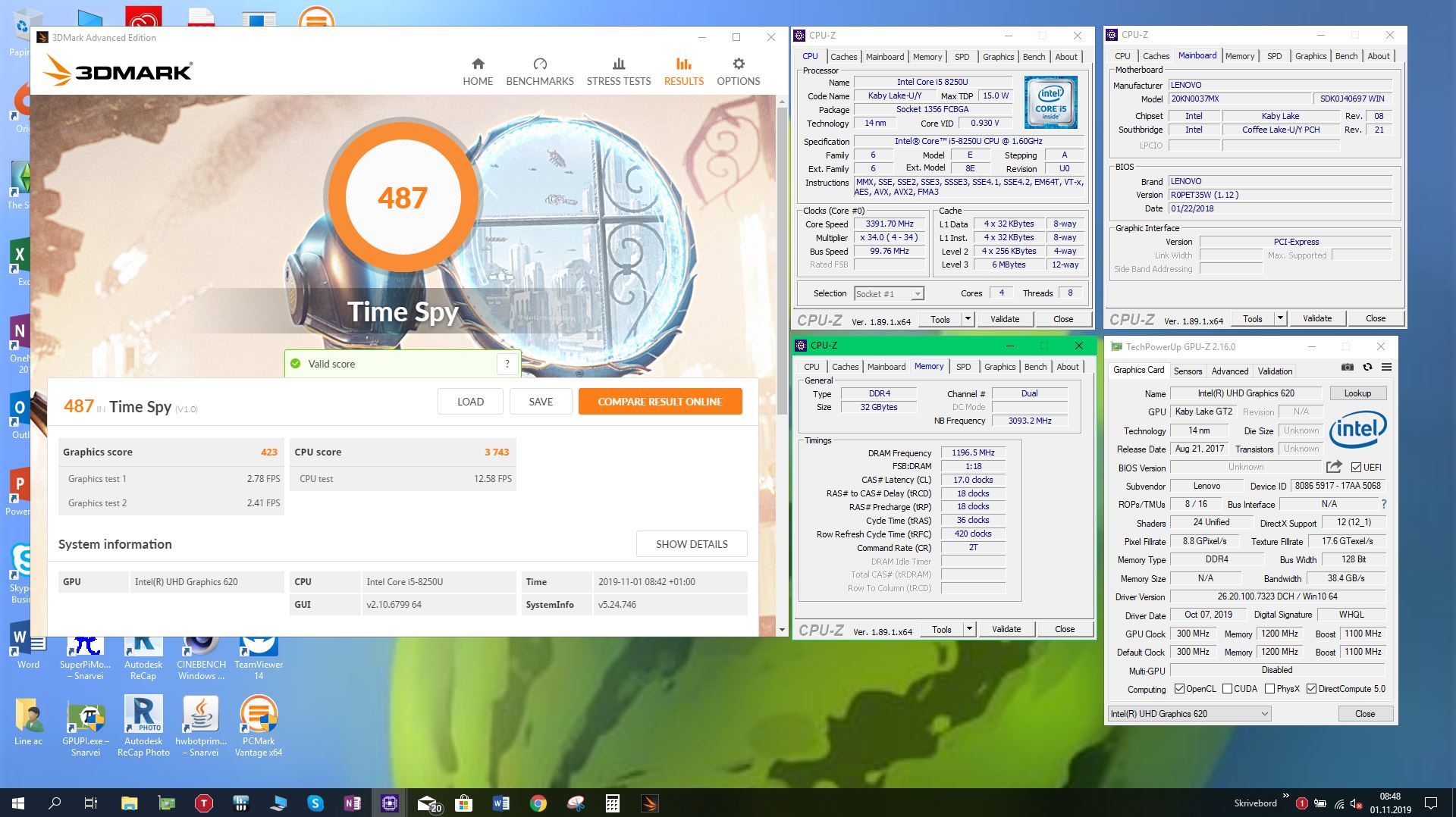This screenshot has width=1456, height=817.
Task: Click the Bus Interface question mark in GPU-Z
Action: click(1384, 504)
